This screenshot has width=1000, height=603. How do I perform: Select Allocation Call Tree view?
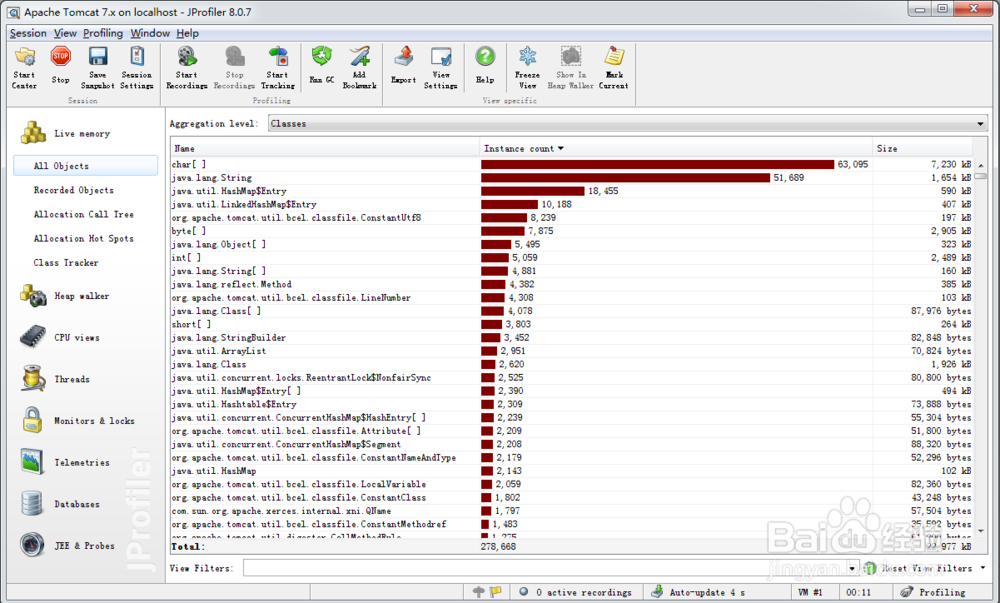coord(84,214)
